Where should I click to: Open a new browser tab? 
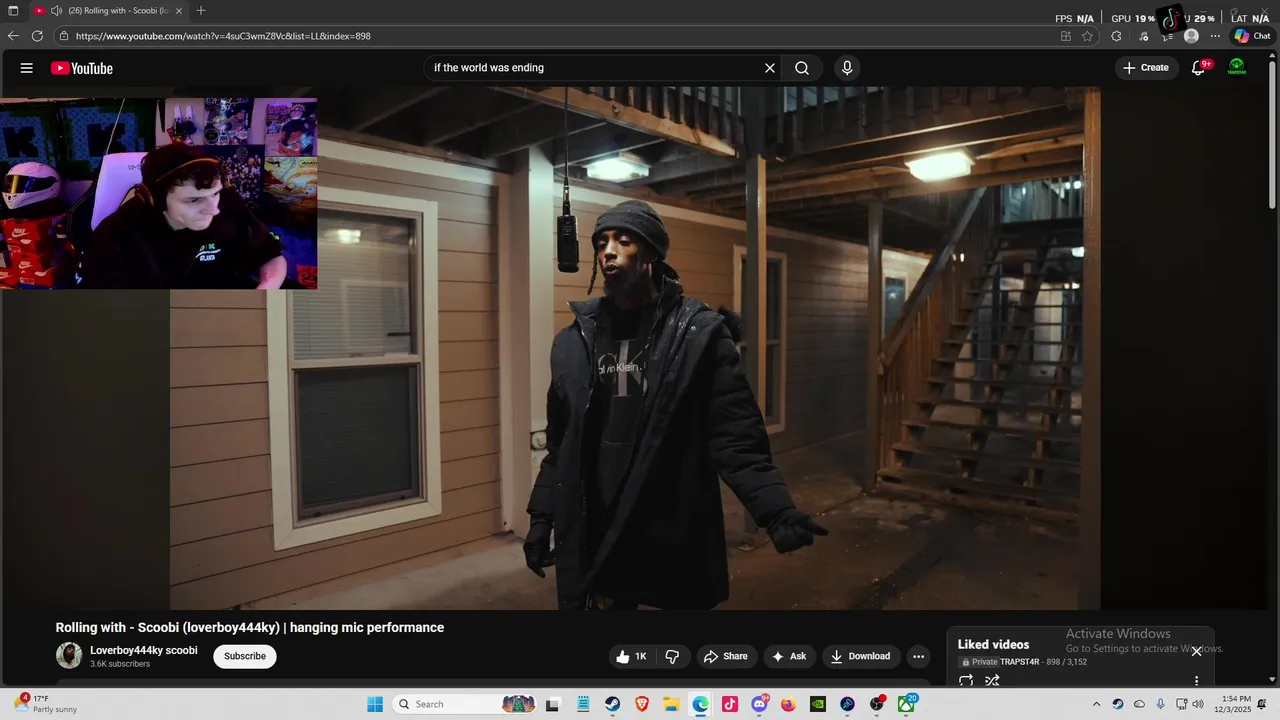pyautogui.click(x=201, y=11)
